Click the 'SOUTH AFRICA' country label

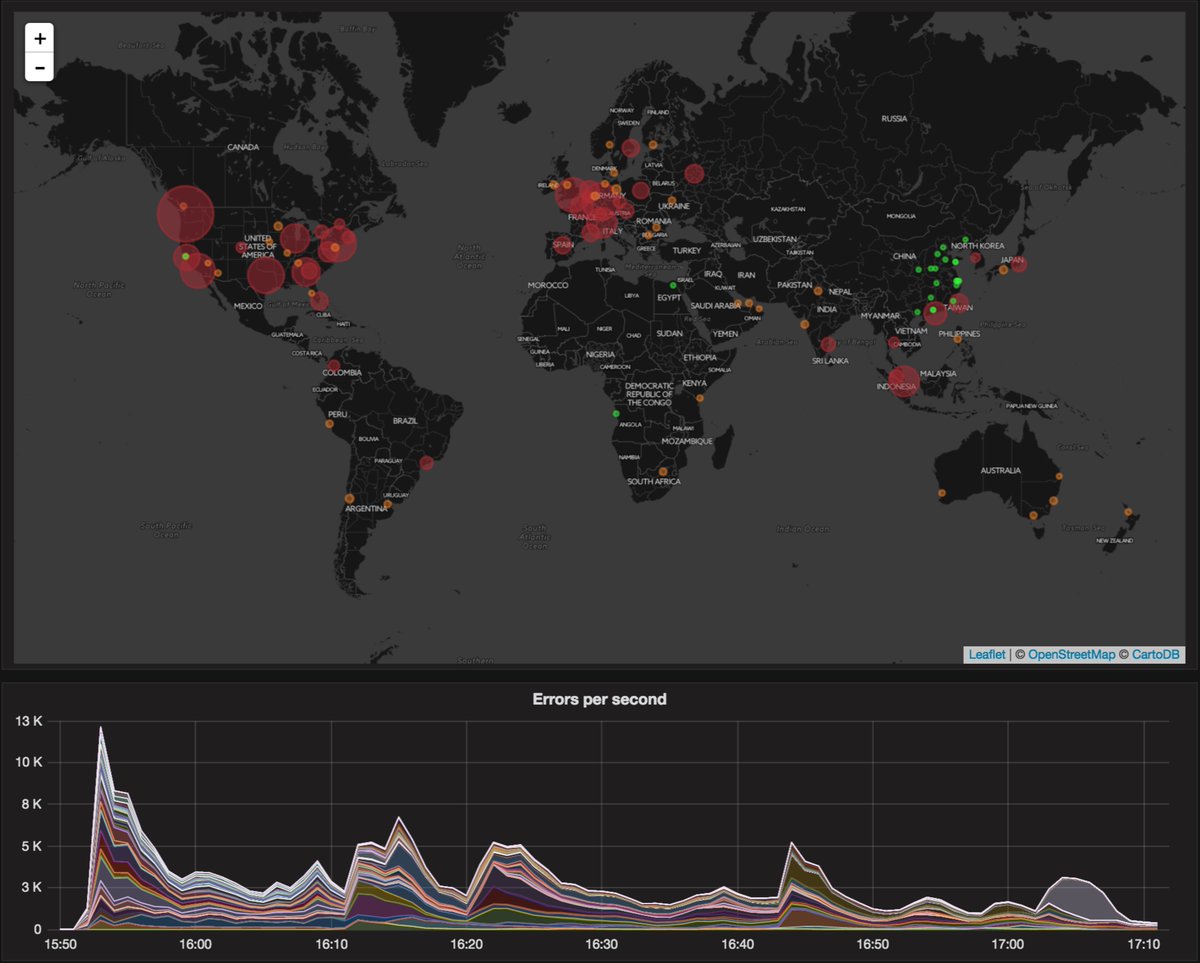click(654, 482)
